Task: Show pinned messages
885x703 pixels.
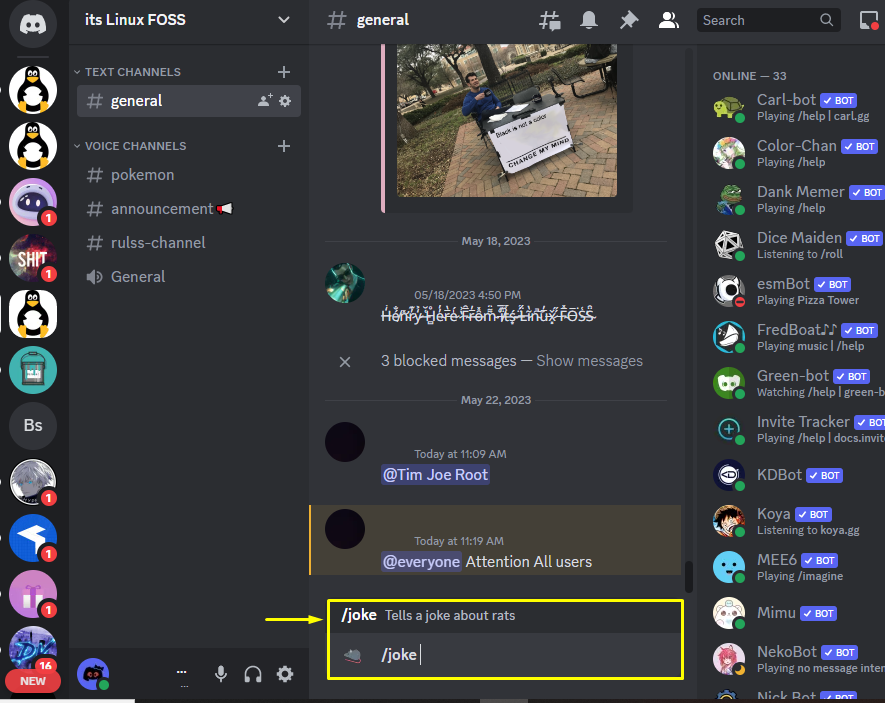Action: [x=628, y=20]
